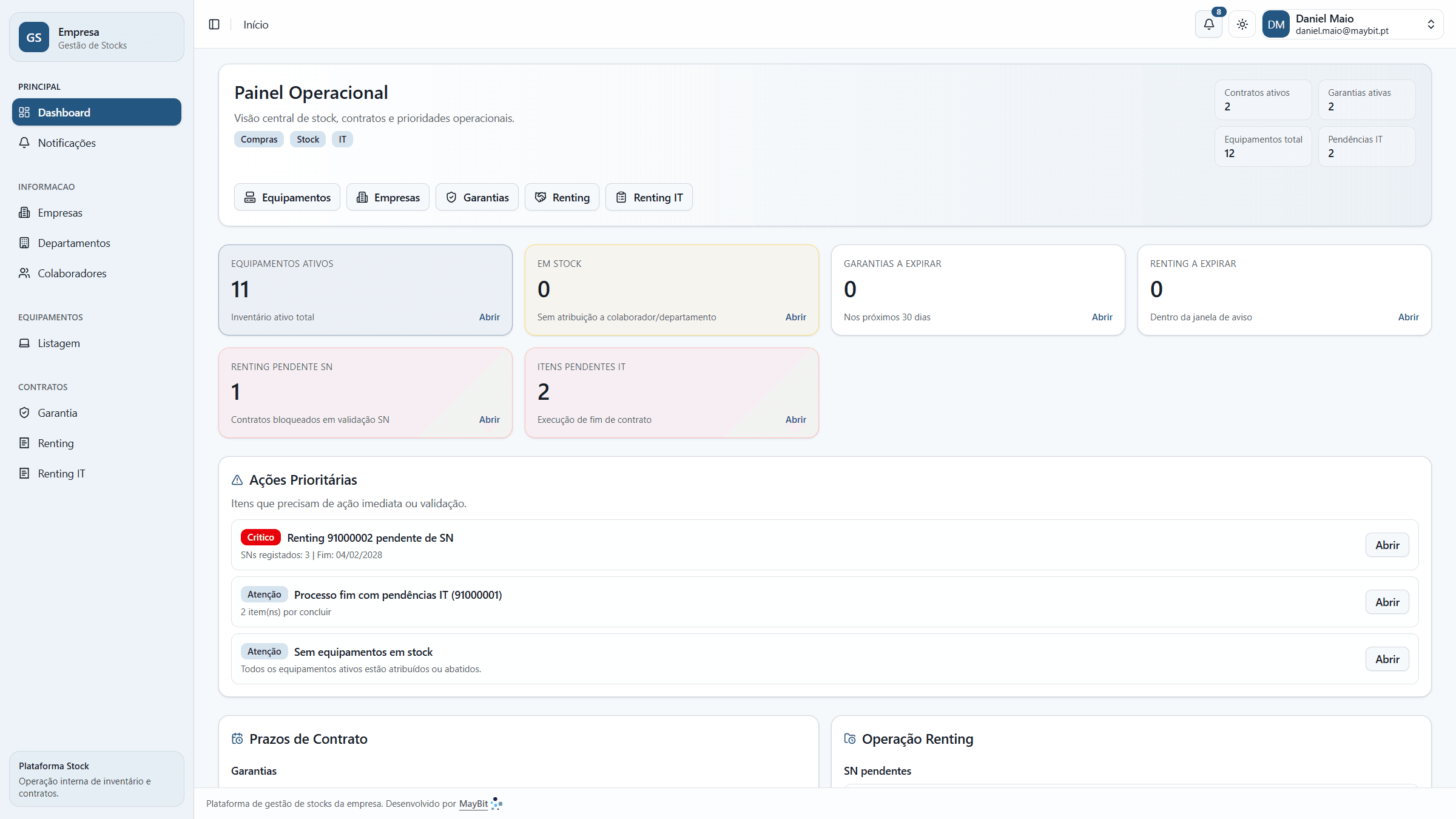
Task: Select the Stock tag chip
Action: pos(308,140)
